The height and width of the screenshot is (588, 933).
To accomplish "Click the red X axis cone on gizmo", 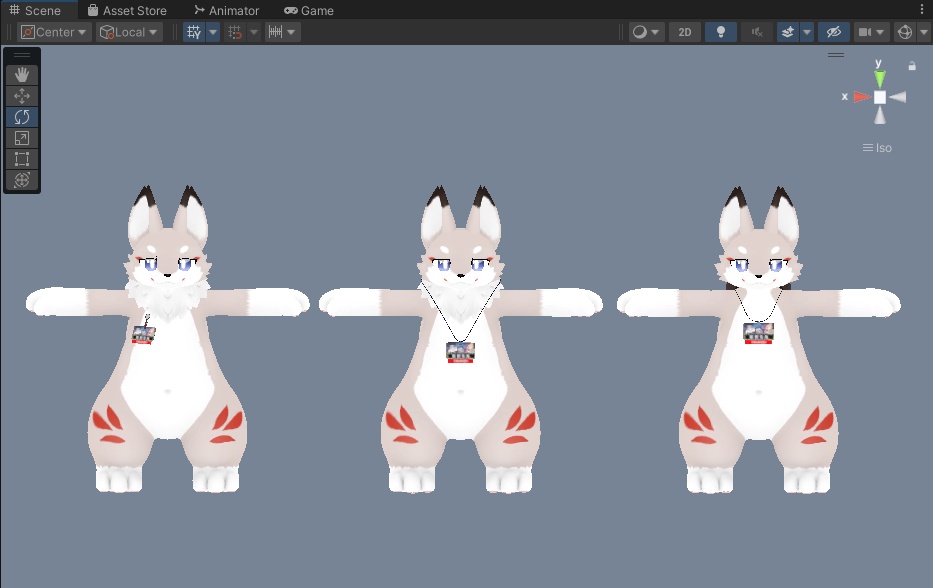I will click(862, 96).
